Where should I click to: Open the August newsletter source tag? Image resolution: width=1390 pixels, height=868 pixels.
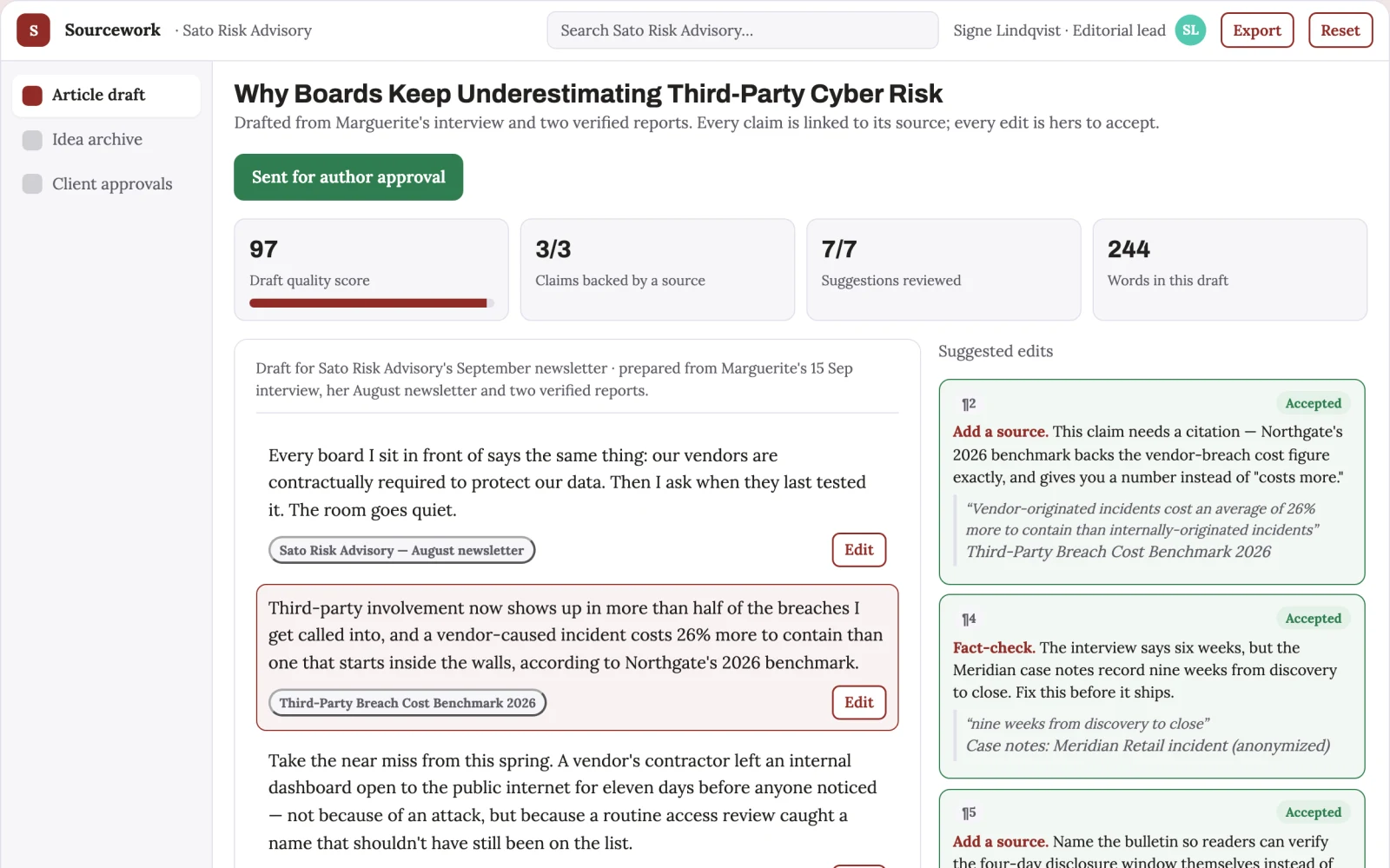coord(401,550)
